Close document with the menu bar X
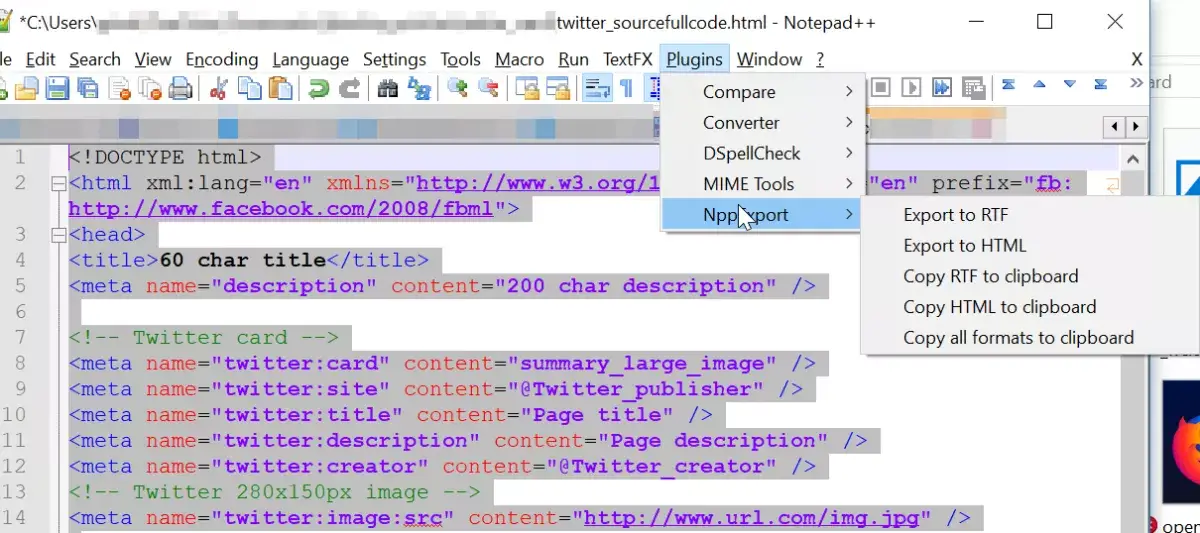The width and height of the screenshot is (1200, 533). pyautogui.click(x=1136, y=59)
